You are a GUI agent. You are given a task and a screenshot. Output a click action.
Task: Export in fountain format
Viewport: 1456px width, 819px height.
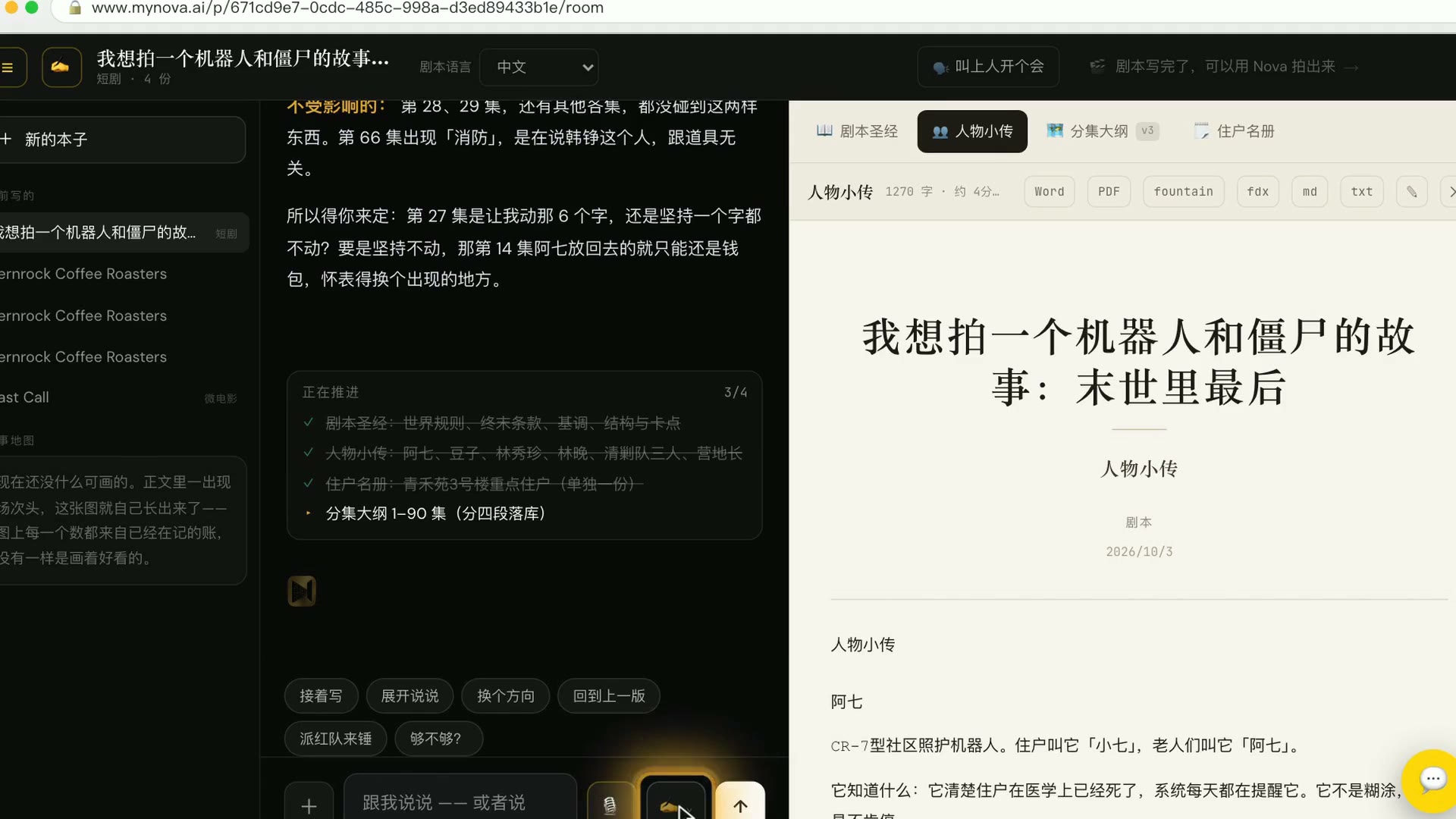tap(1183, 192)
